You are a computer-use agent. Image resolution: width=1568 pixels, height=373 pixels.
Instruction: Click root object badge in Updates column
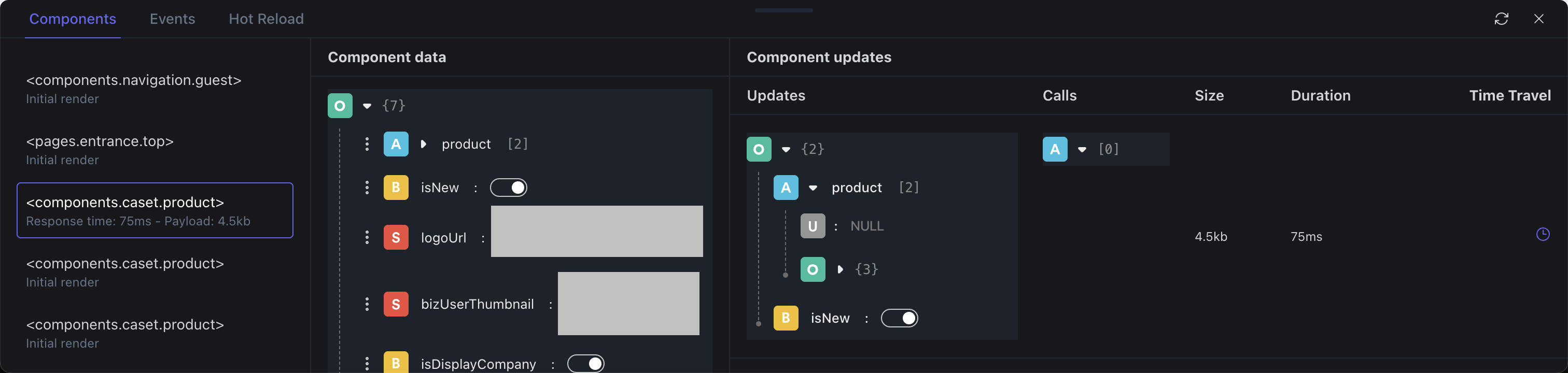coord(759,149)
